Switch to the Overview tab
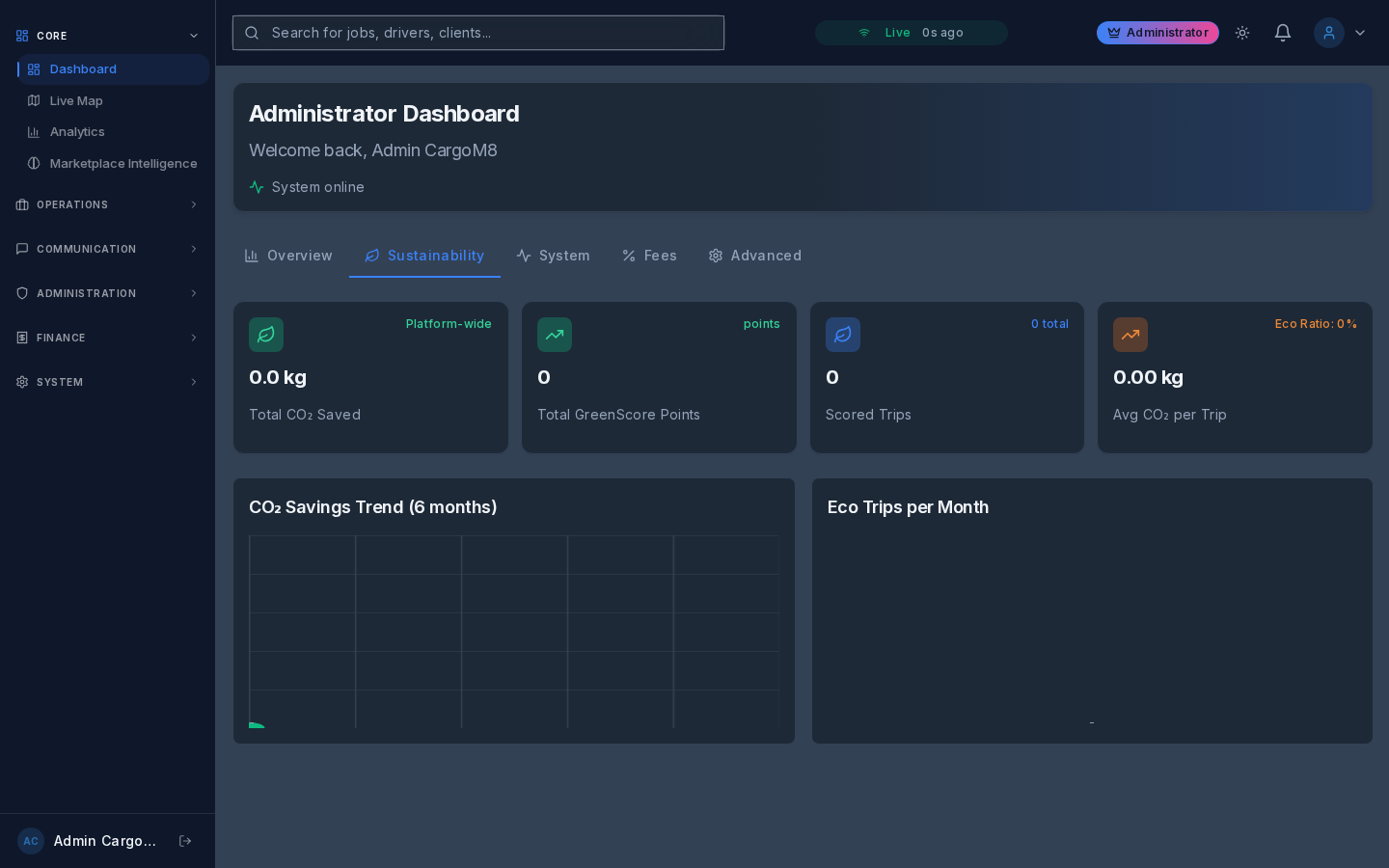 point(288,256)
